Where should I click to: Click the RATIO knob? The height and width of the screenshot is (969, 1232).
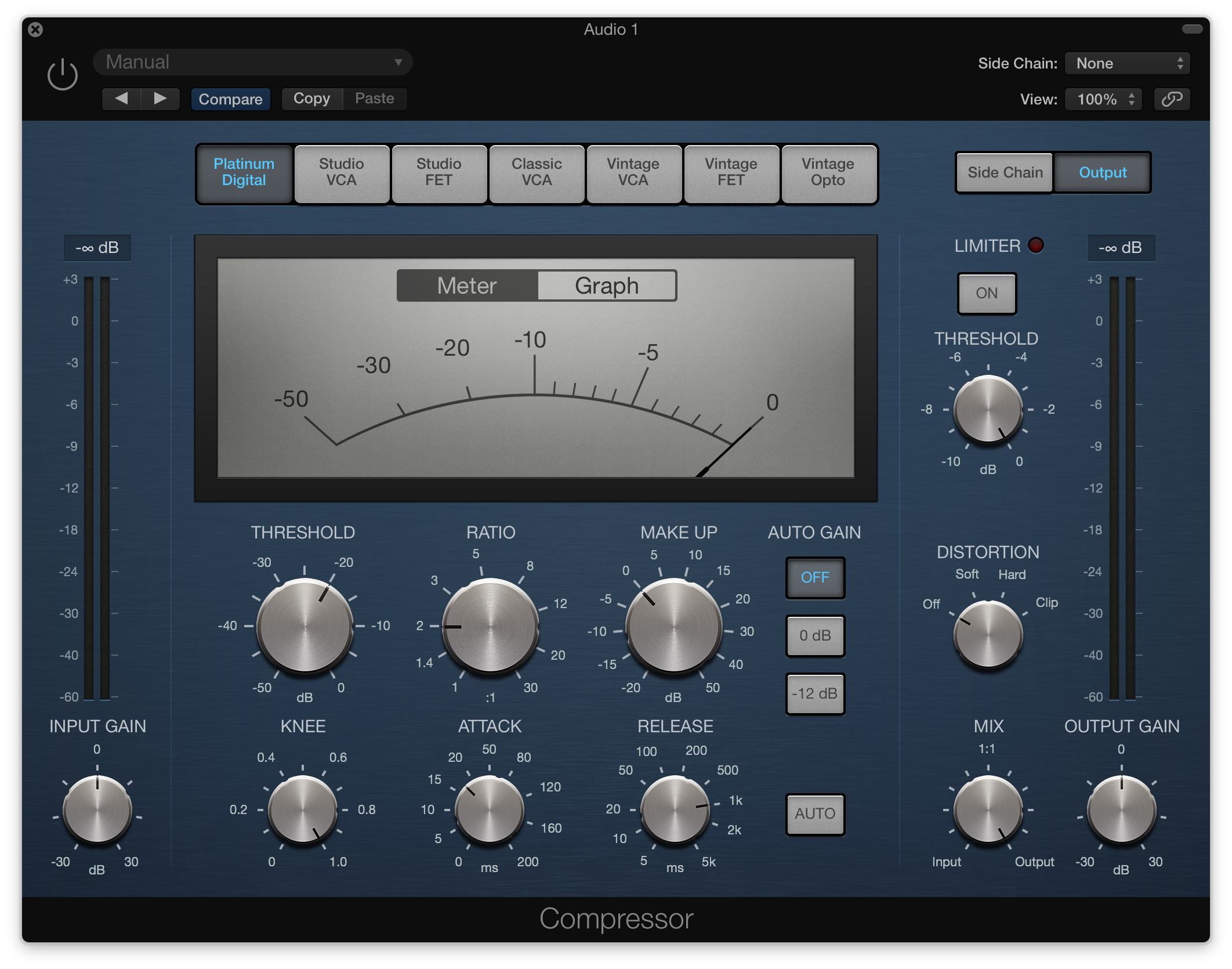click(x=490, y=625)
